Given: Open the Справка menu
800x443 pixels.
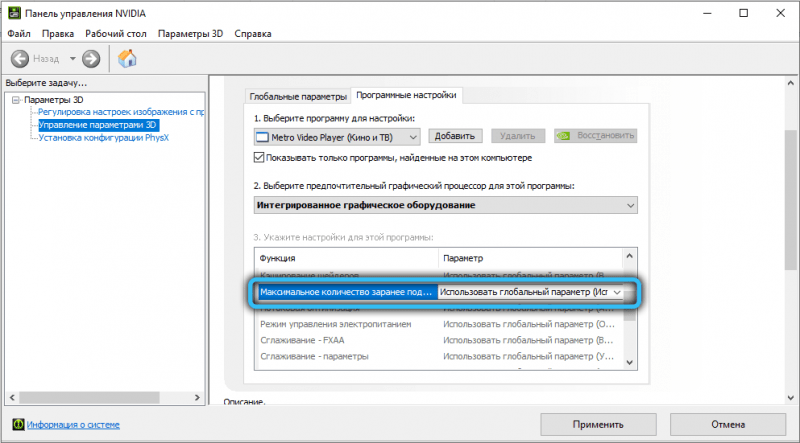Looking at the screenshot, I should (253, 34).
